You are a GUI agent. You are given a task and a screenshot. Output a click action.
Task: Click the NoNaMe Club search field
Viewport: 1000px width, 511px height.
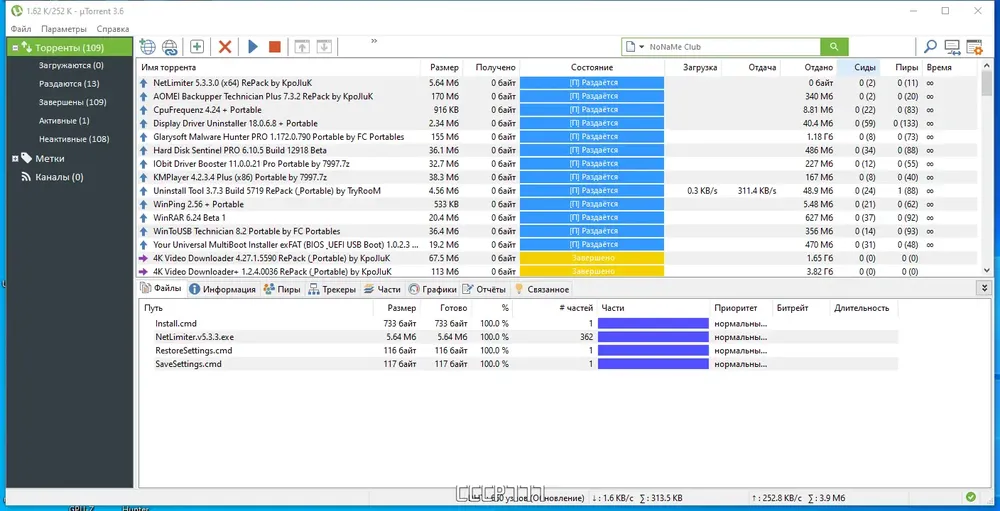pos(732,47)
